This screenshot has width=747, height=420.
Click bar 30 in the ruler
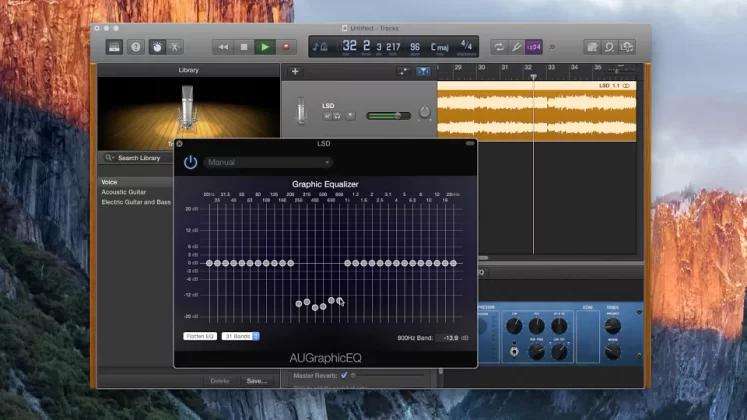point(481,68)
